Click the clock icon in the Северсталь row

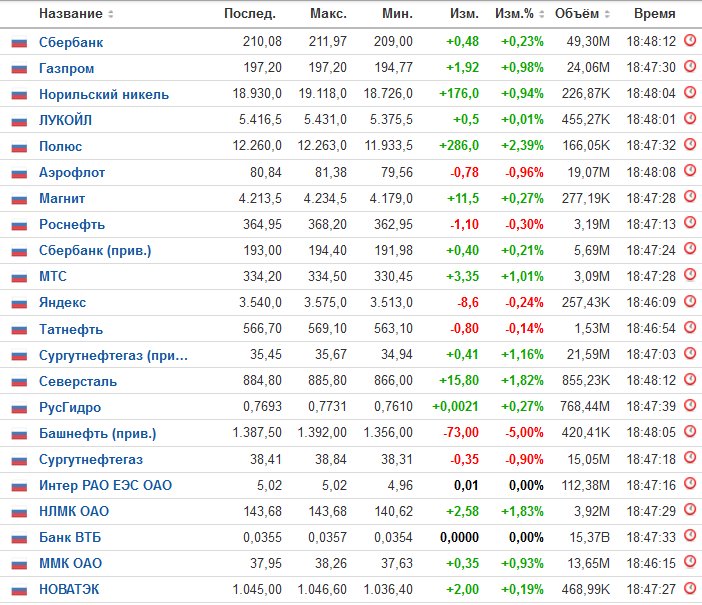[690, 379]
